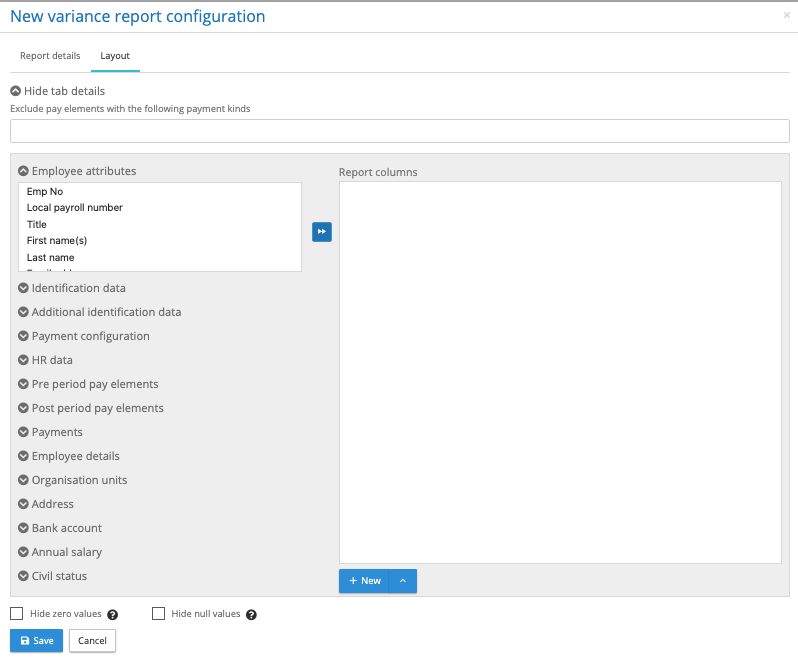Viewport: 798px width, 660px height.
Task: Click the excluded payment kinds input field
Action: pos(399,131)
